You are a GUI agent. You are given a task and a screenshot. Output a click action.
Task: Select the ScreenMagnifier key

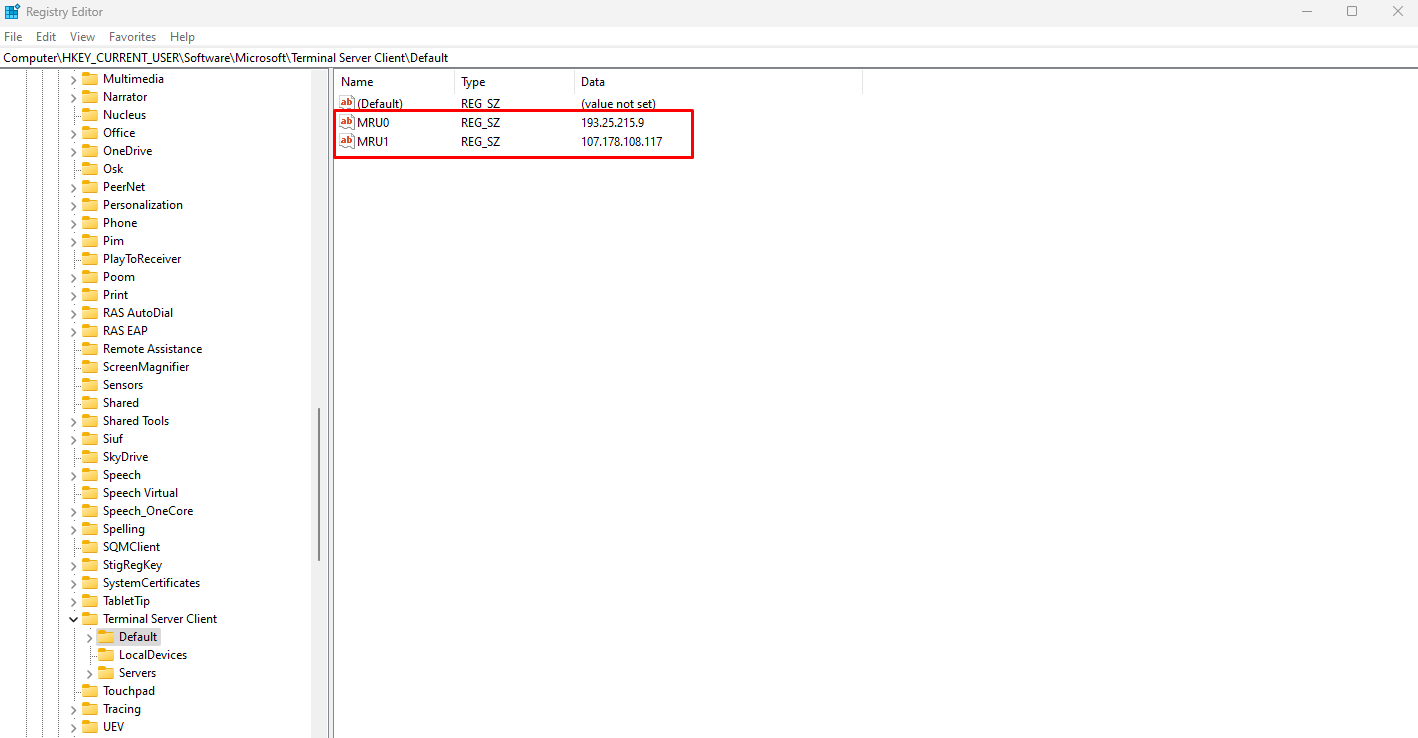[146, 367]
